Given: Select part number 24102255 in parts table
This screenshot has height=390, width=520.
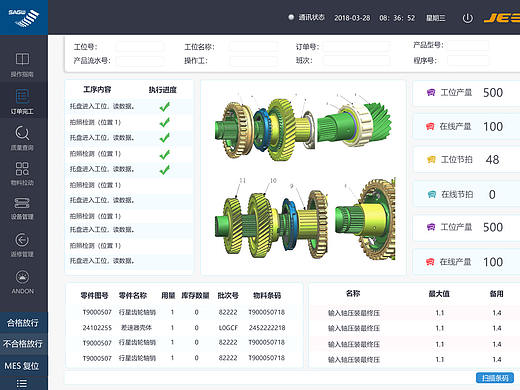Looking at the screenshot, I should pos(97,328).
